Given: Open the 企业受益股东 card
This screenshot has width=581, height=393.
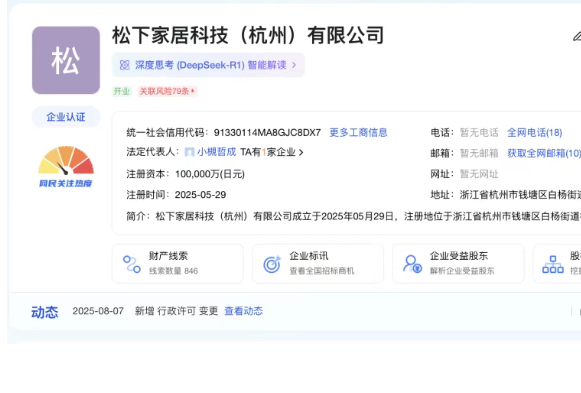Looking at the screenshot, I should [458, 263].
